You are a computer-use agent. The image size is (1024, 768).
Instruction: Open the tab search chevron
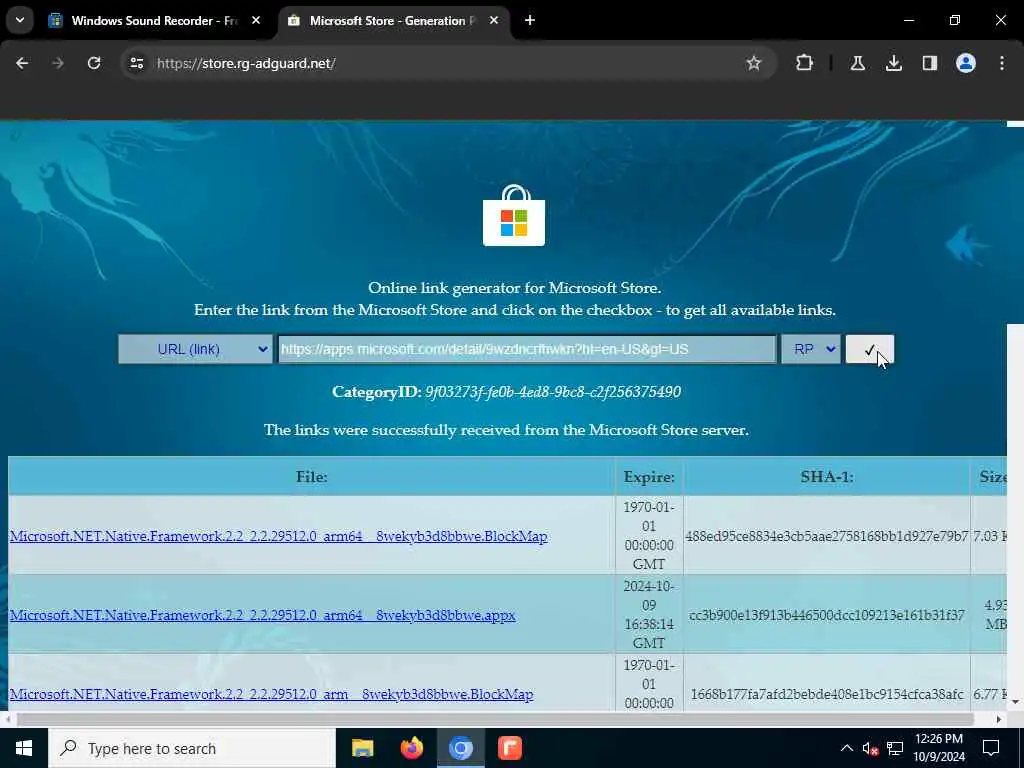click(20, 20)
